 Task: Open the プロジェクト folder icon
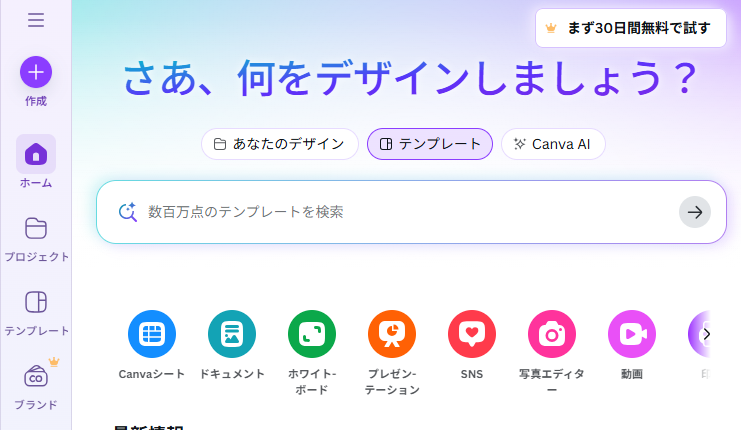tap(36, 229)
